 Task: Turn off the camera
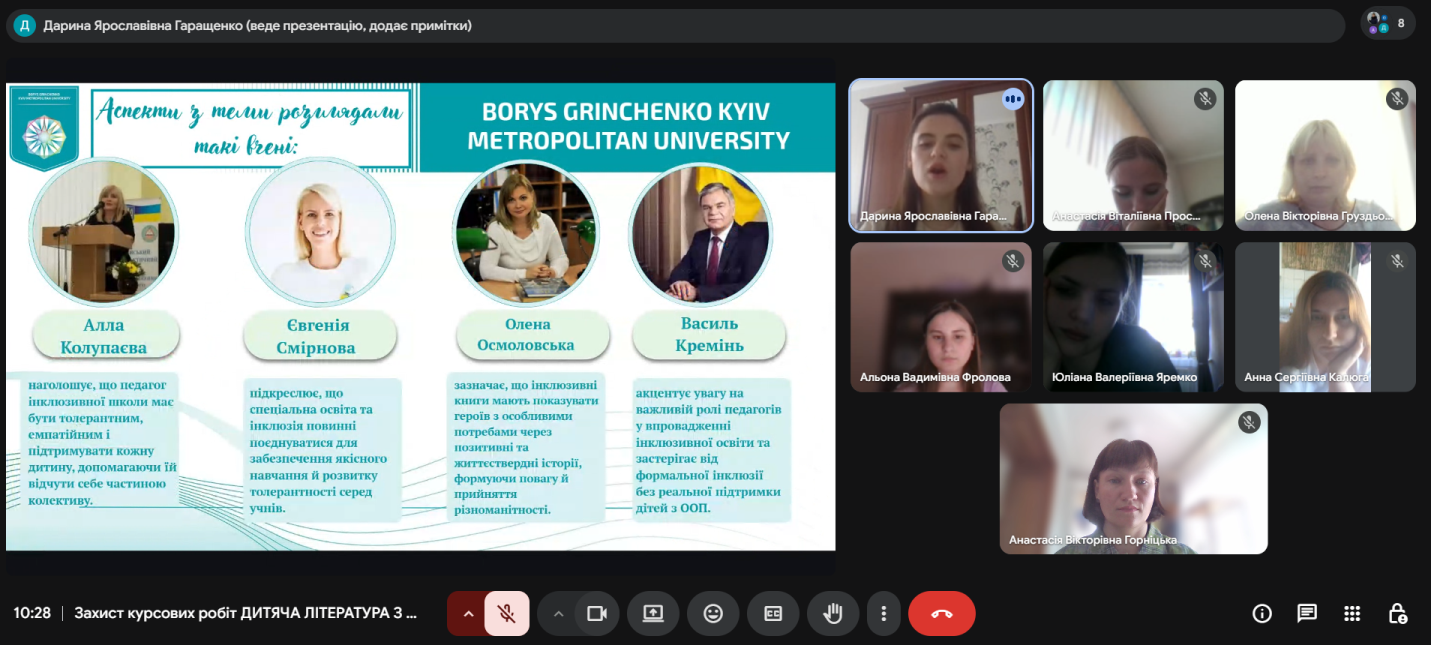pos(597,614)
